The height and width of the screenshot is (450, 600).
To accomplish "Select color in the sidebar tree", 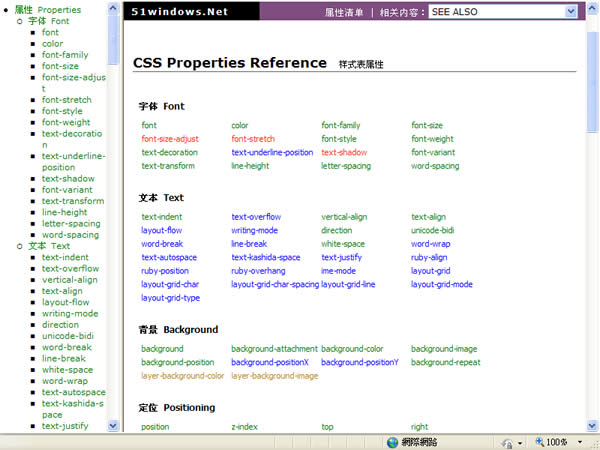I will pos(52,44).
